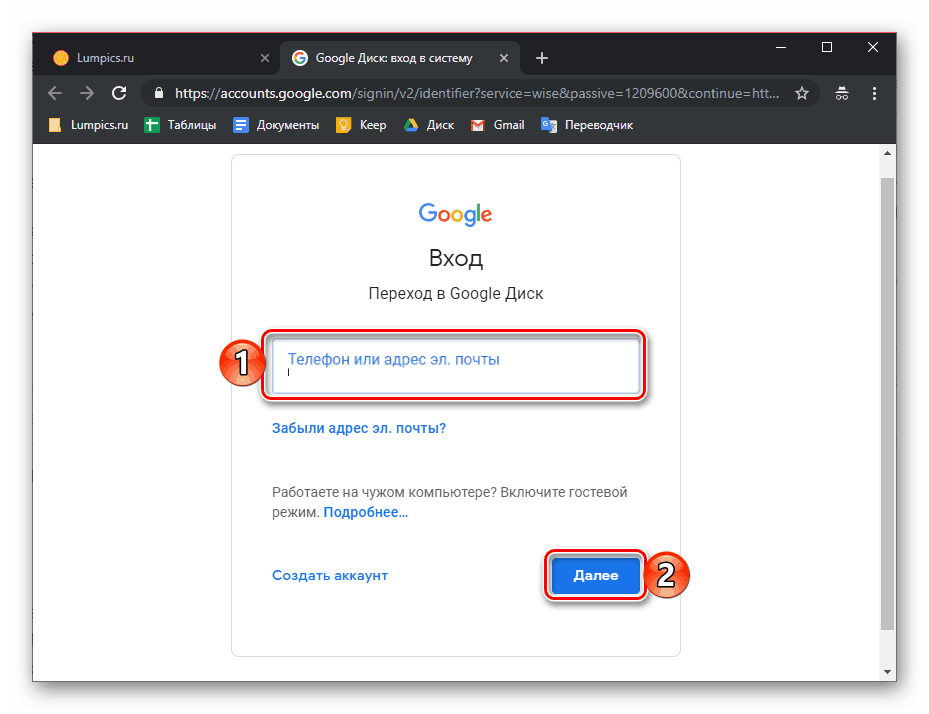Open the Gmail bookmark
The image size is (929, 714).
coord(497,125)
